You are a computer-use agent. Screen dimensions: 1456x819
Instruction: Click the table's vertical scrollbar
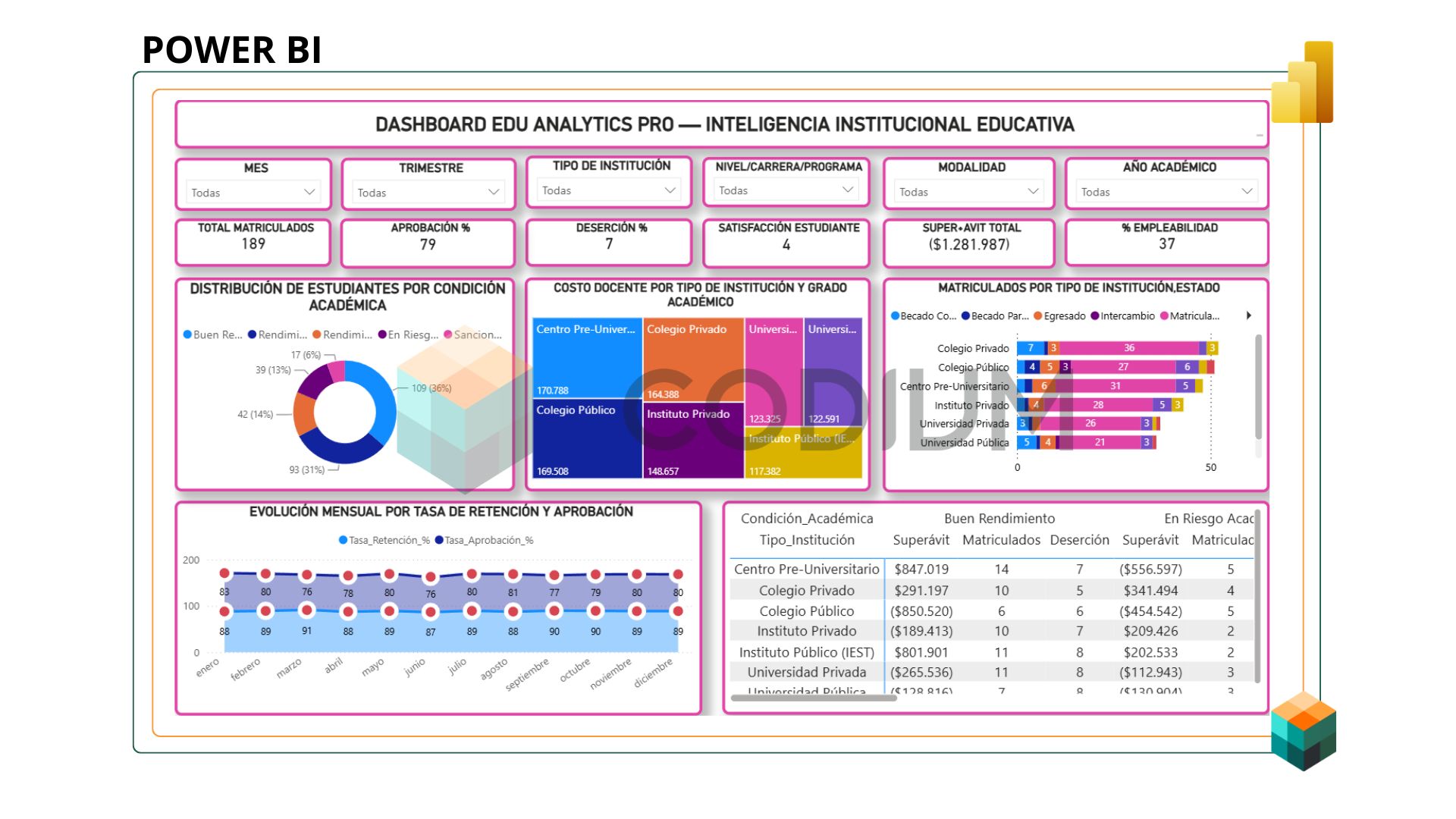point(1257,595)
